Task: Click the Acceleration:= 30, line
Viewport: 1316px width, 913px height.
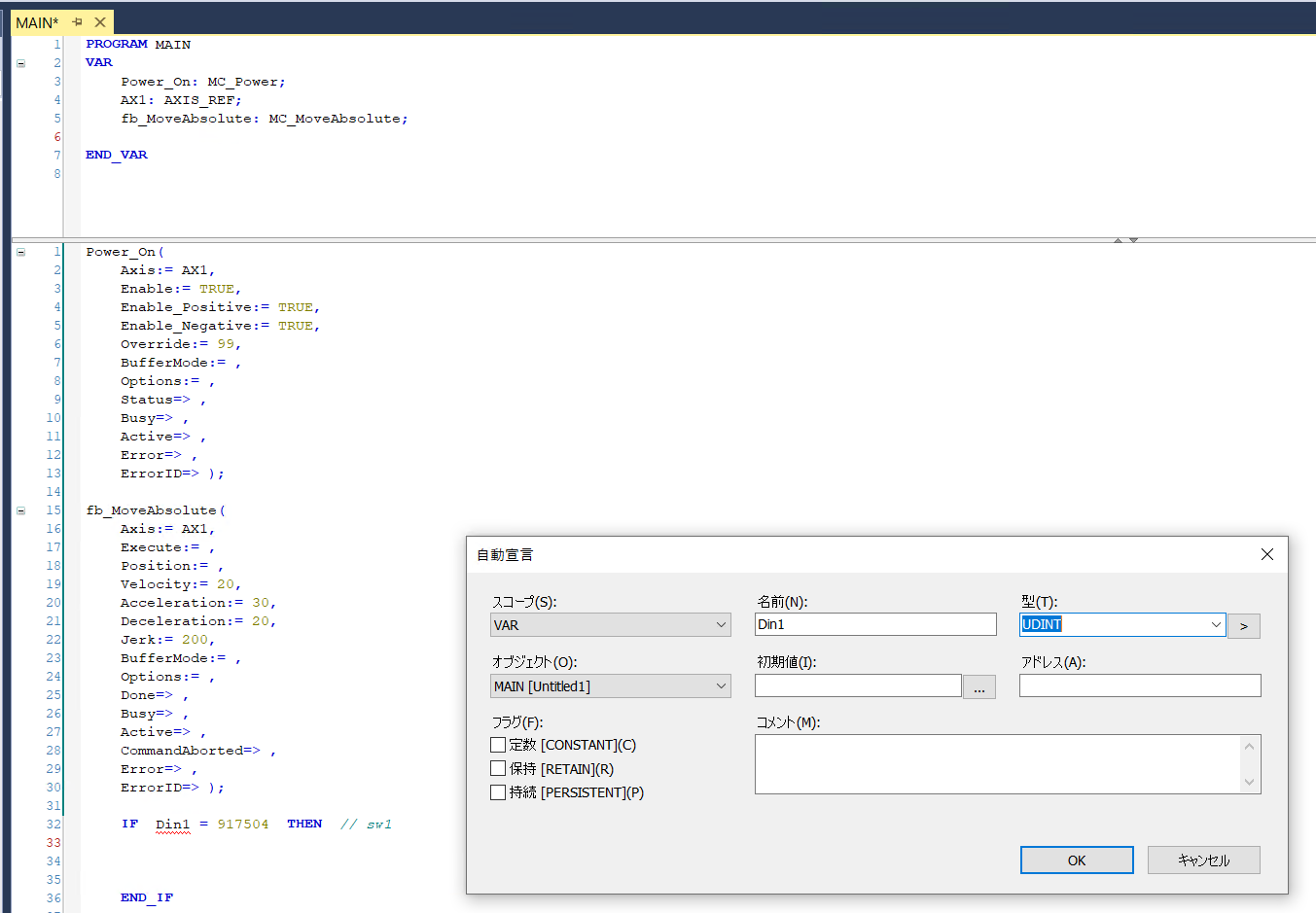Action: pyautogui.click(x=198, y=603)
